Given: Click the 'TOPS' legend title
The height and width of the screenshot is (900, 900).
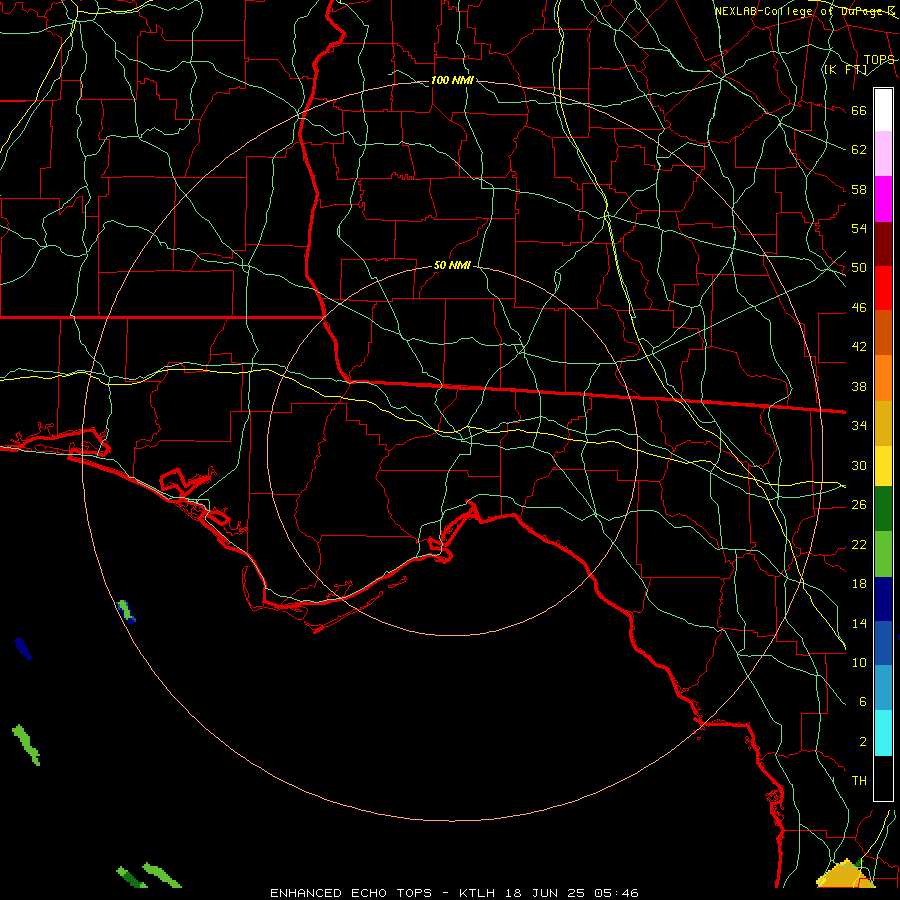Looking at the screenshot, I should pyautogui.click(x=879, y=60).
